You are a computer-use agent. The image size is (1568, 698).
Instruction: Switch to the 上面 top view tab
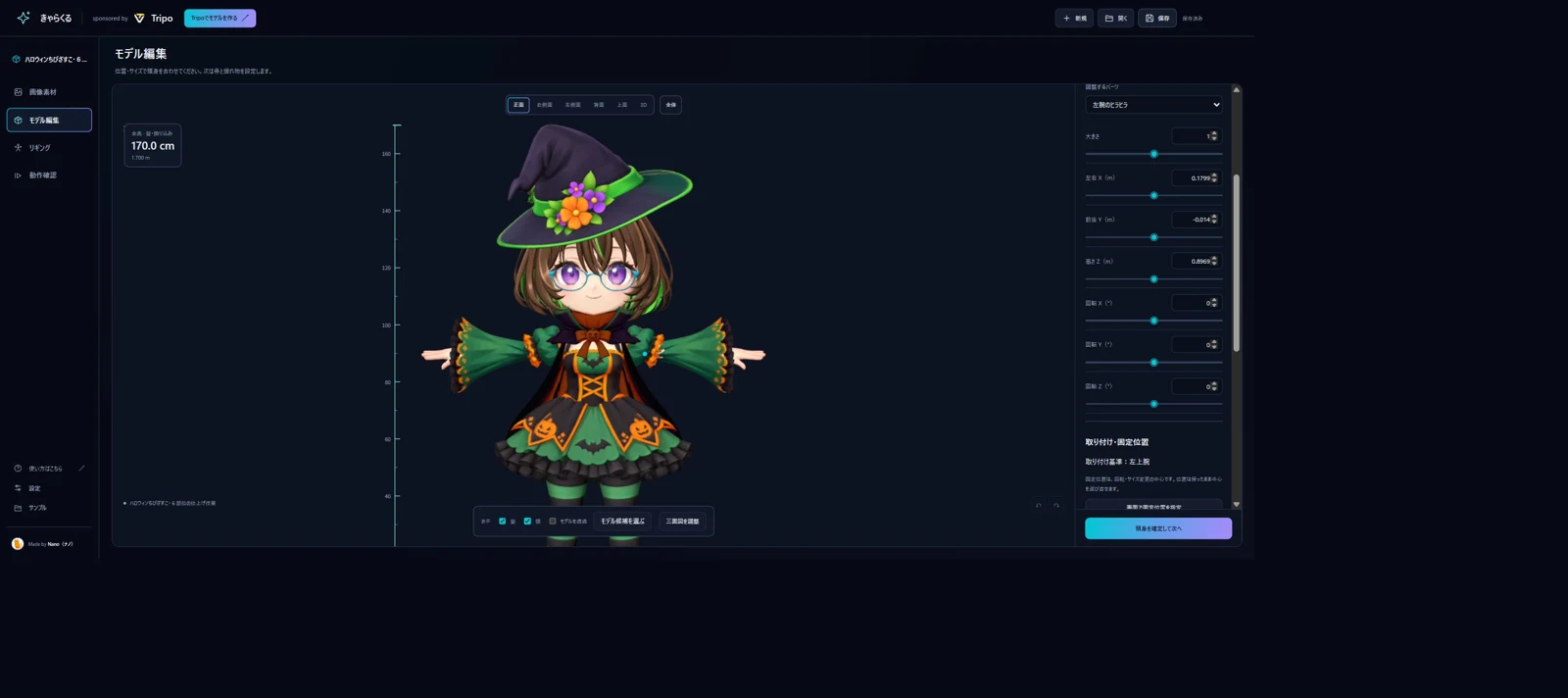tap(622, 104)
